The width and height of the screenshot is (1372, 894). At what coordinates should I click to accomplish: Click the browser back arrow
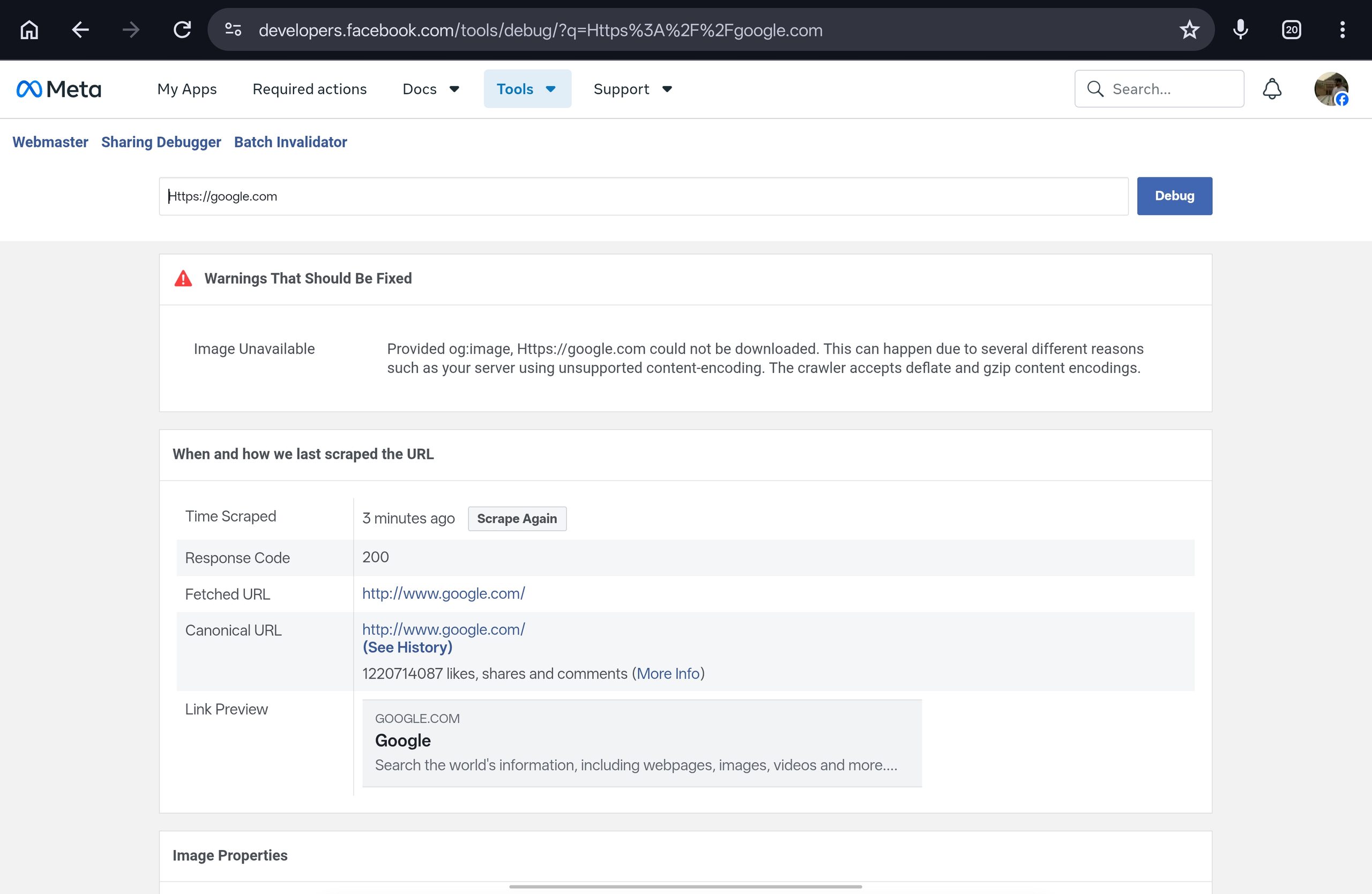(x=80, y=30)
